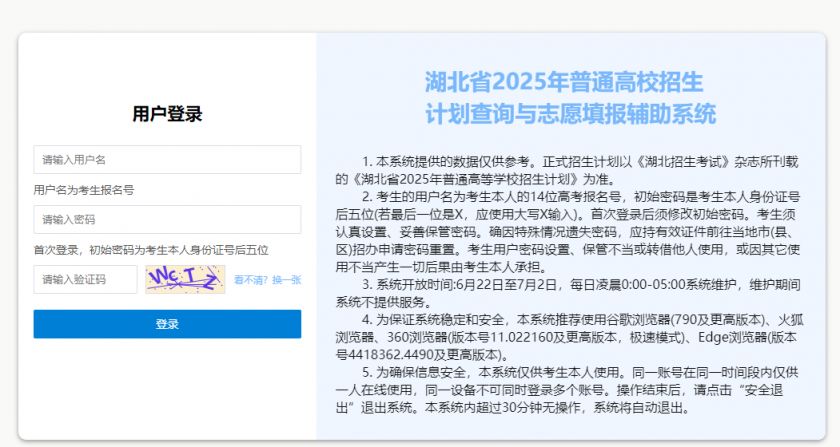
Task: Click the hint text 用户名为考生报名号
Action: [84, 190]
